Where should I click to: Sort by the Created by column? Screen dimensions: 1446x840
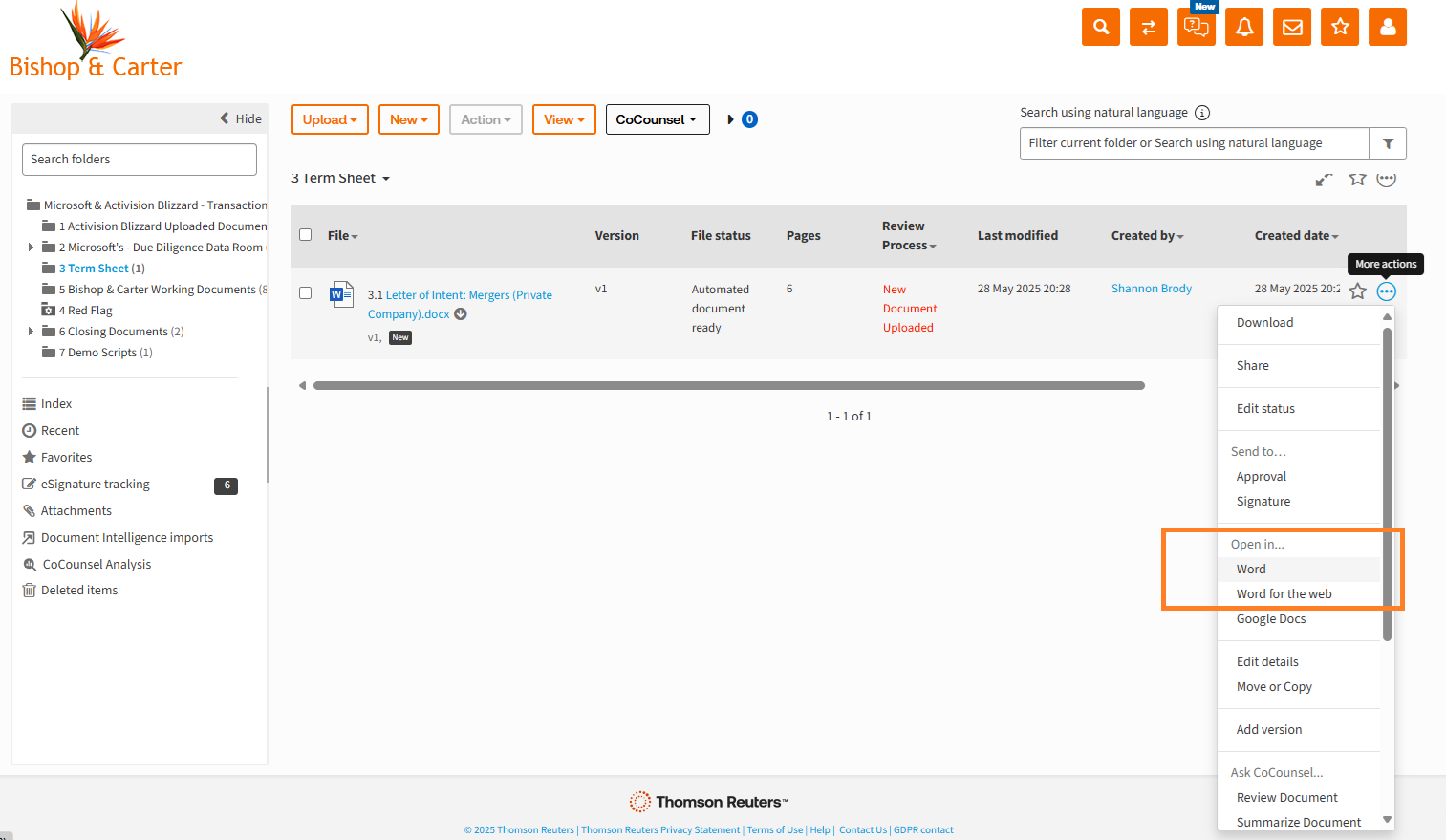coord(1147,236)
